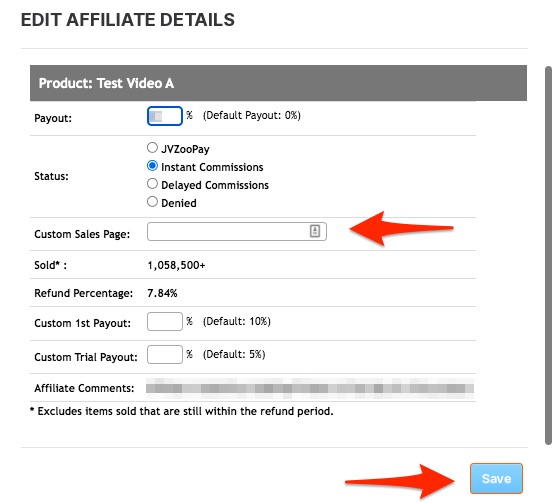
Task: Click the Default Payout 0% hint text
Action: coord(252,116)
